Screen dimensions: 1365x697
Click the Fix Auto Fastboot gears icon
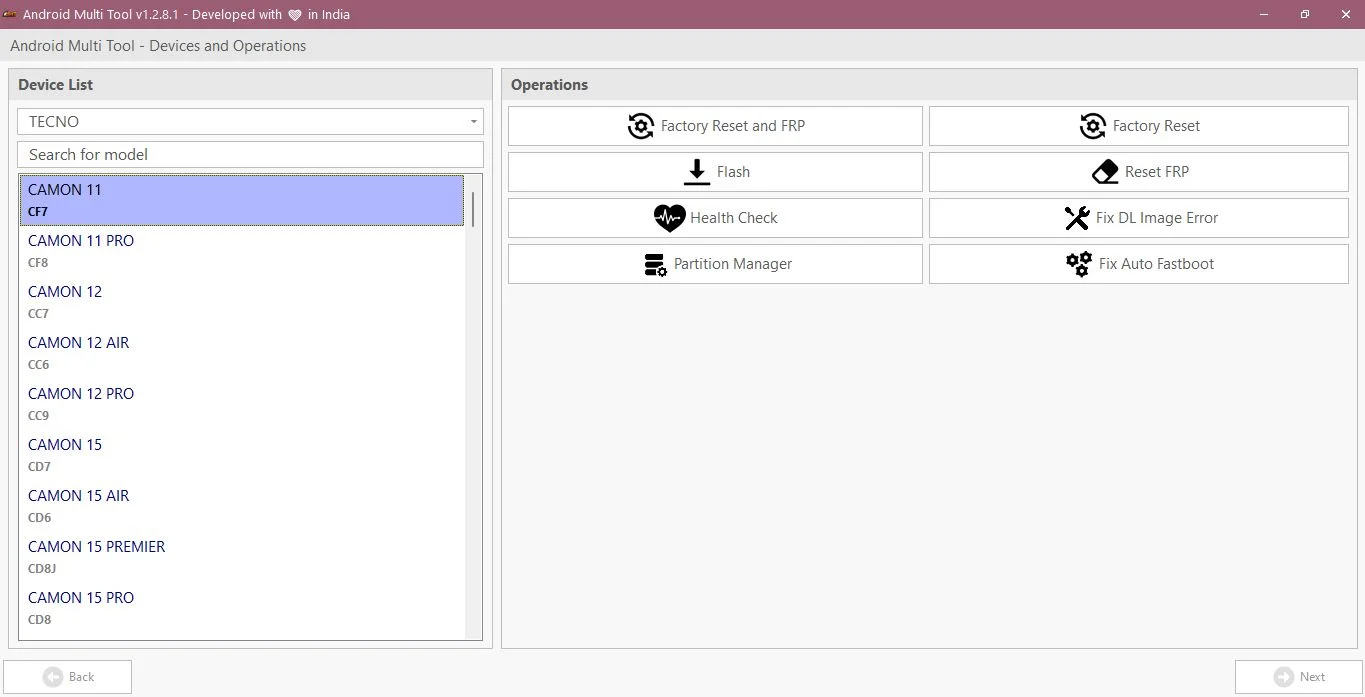point(1079,264)
